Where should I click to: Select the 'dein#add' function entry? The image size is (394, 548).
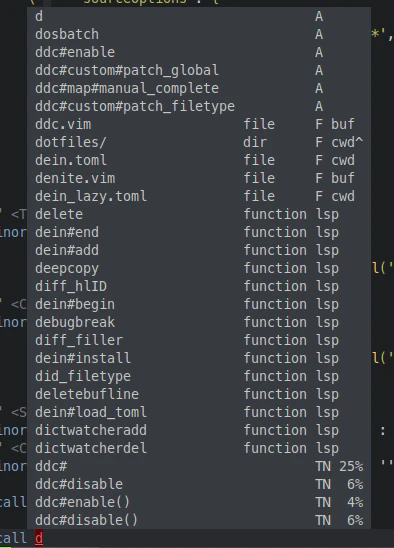click(x=199, y=250)
